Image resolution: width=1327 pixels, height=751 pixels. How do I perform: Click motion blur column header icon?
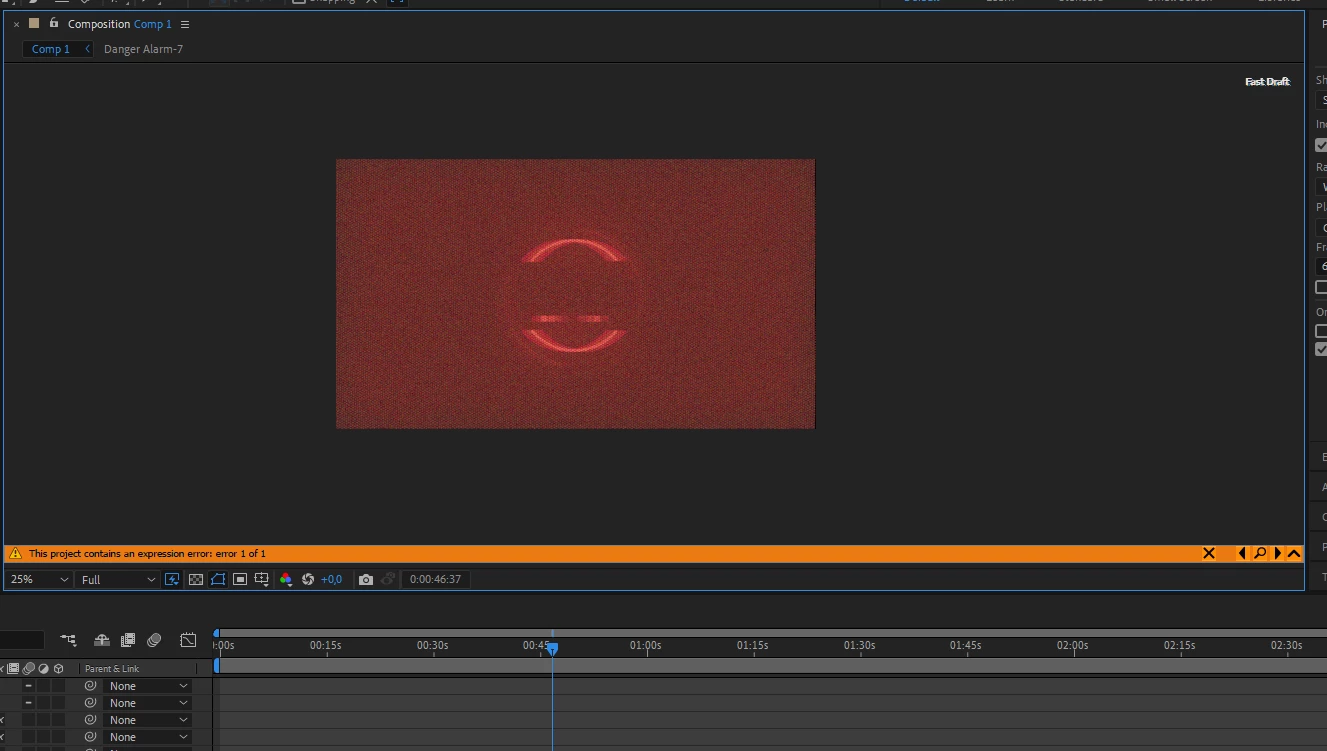click(x=29, y=669)
